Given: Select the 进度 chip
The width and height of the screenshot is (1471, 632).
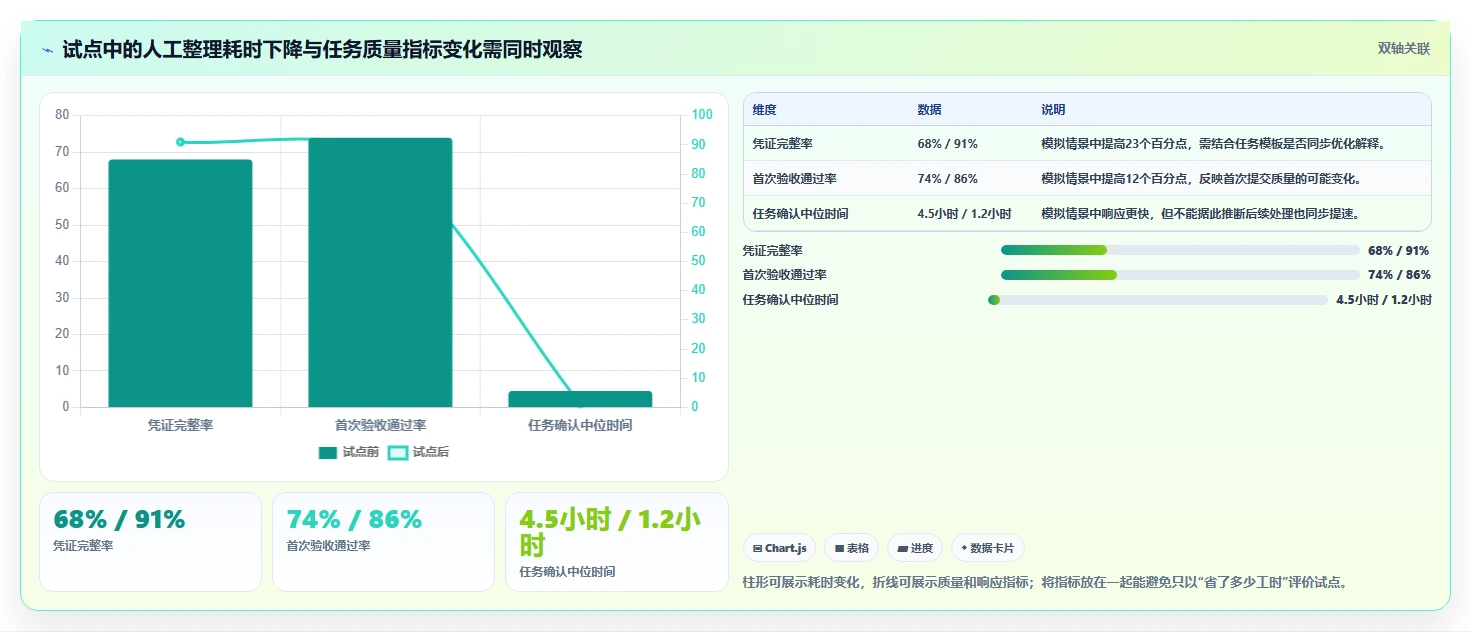Looking at the screenshot, I should pyautogui.click(x=915, y=548).
